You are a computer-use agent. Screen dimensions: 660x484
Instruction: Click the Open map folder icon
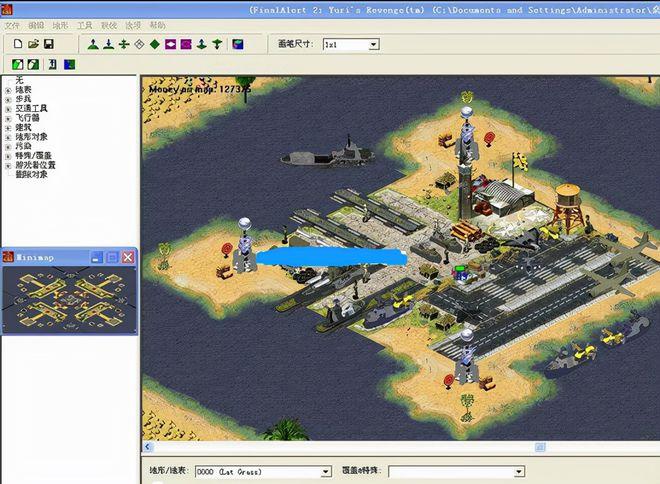pos(33,44)
